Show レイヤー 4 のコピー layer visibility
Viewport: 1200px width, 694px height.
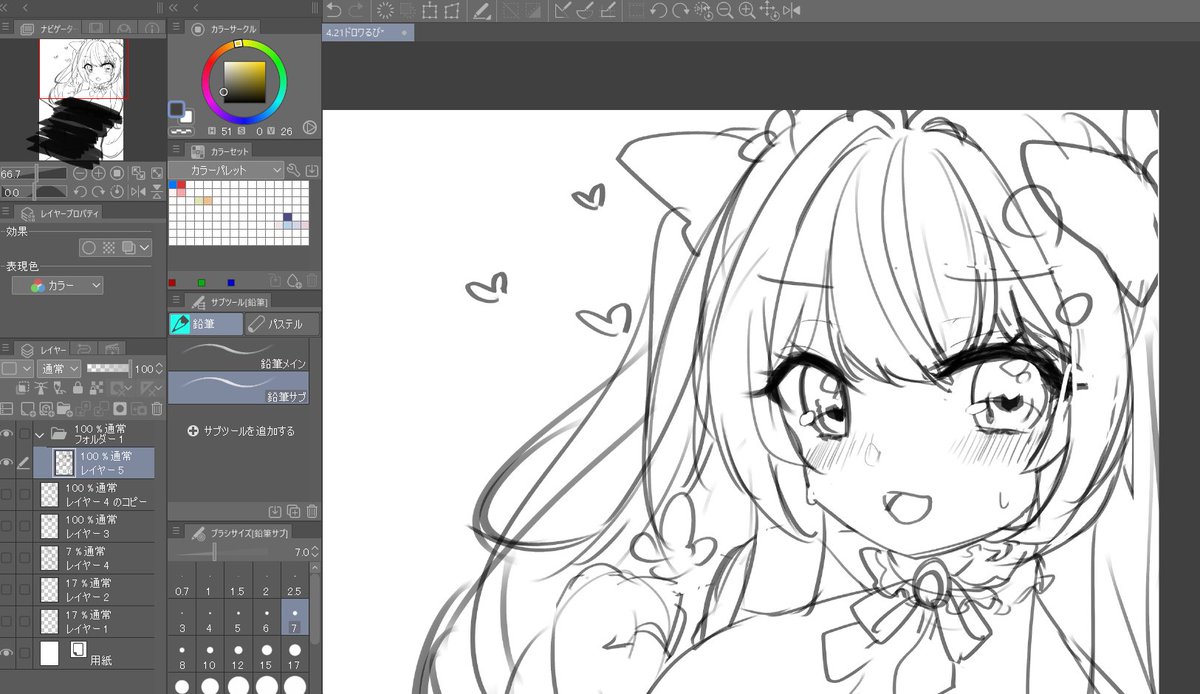(x=7, y=494)
